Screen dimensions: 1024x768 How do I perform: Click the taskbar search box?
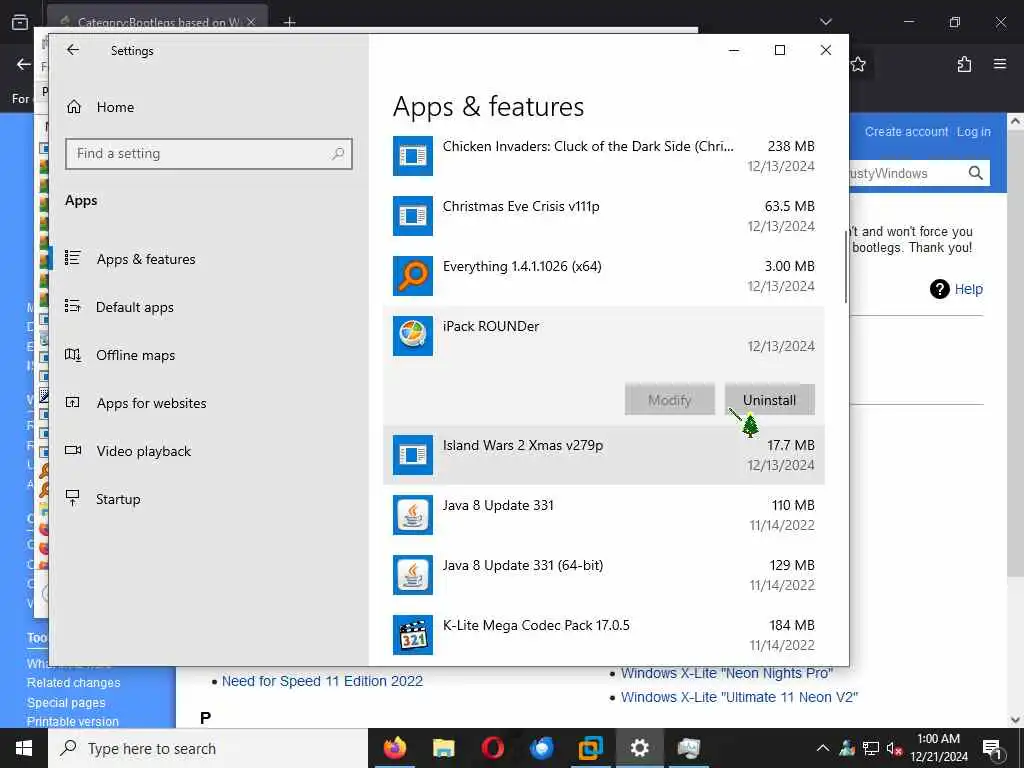(208, 748)
